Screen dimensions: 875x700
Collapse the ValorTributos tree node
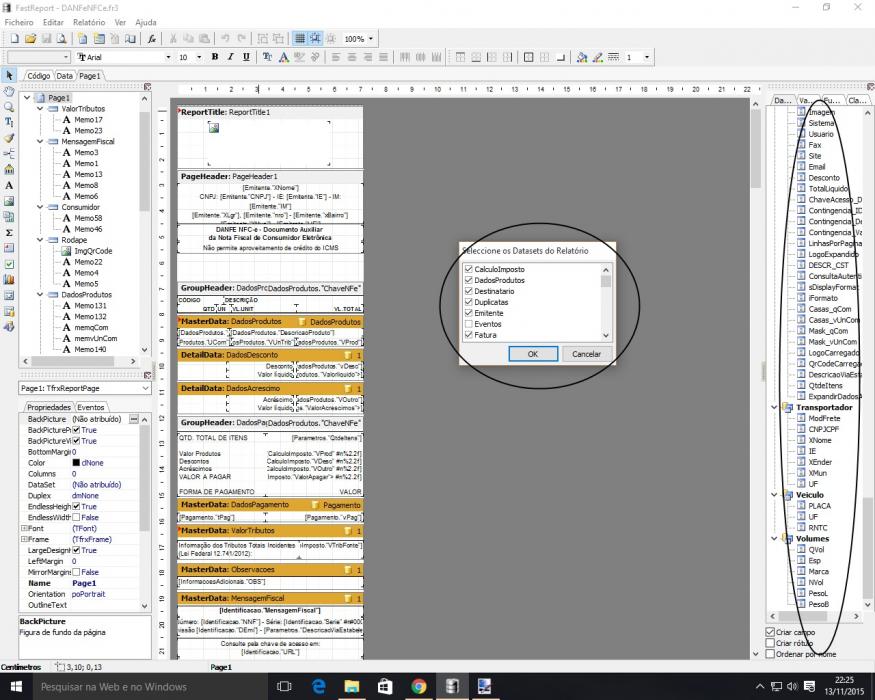(x=40, y=109)
